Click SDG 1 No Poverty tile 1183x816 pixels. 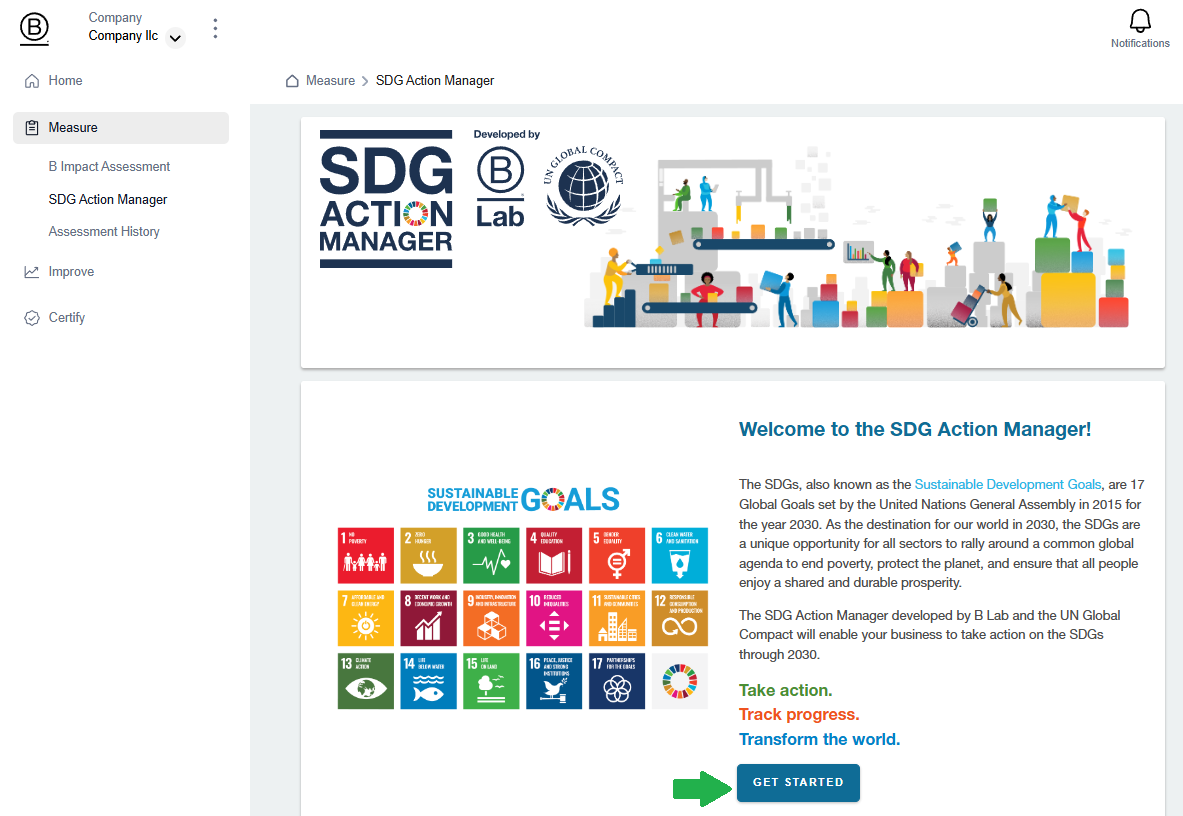pyautogui.click(x=366, y=555)
